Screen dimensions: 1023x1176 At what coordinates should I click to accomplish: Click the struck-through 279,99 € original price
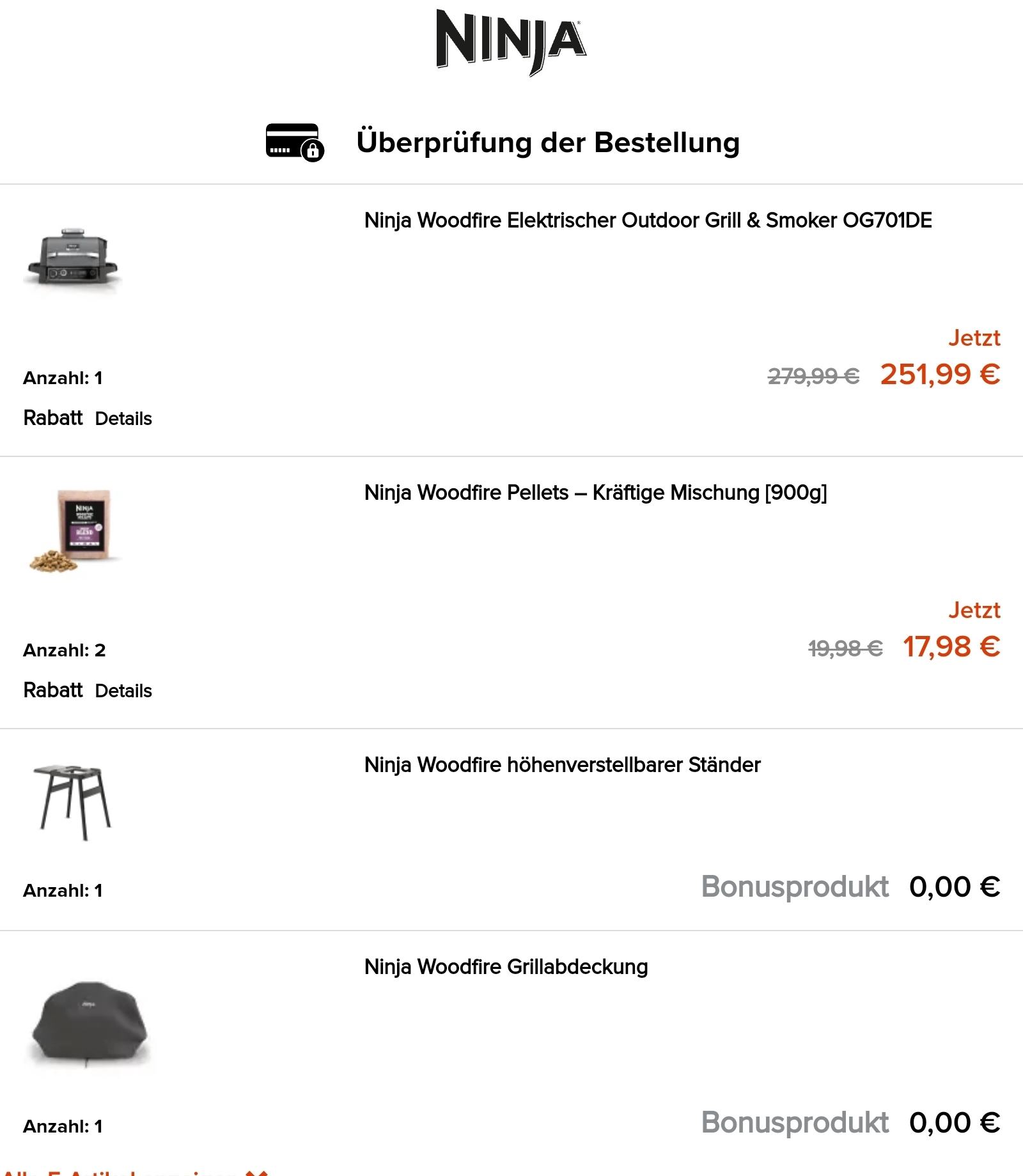pos(813,377)
